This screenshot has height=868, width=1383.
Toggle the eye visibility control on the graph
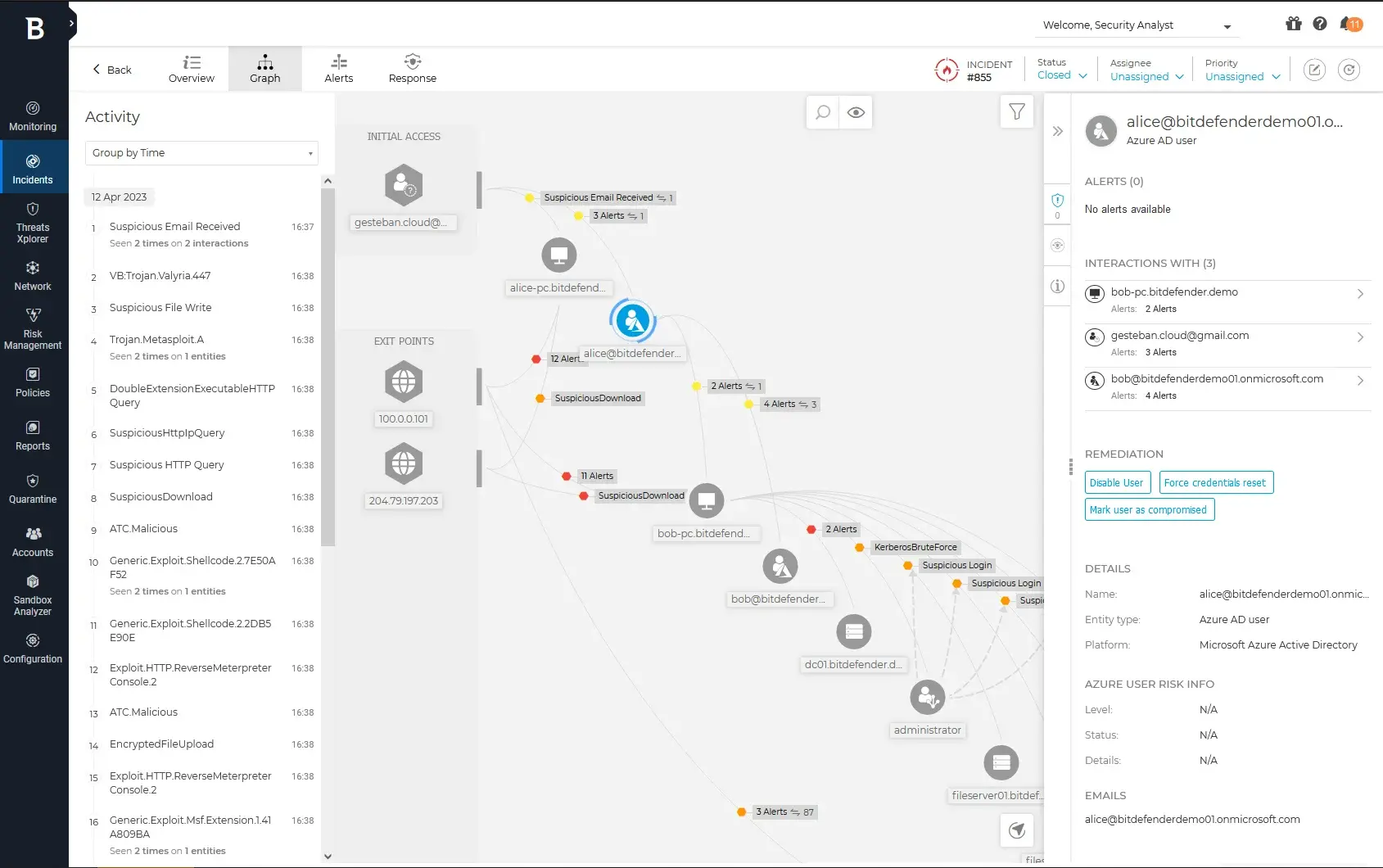pos(856,112)
